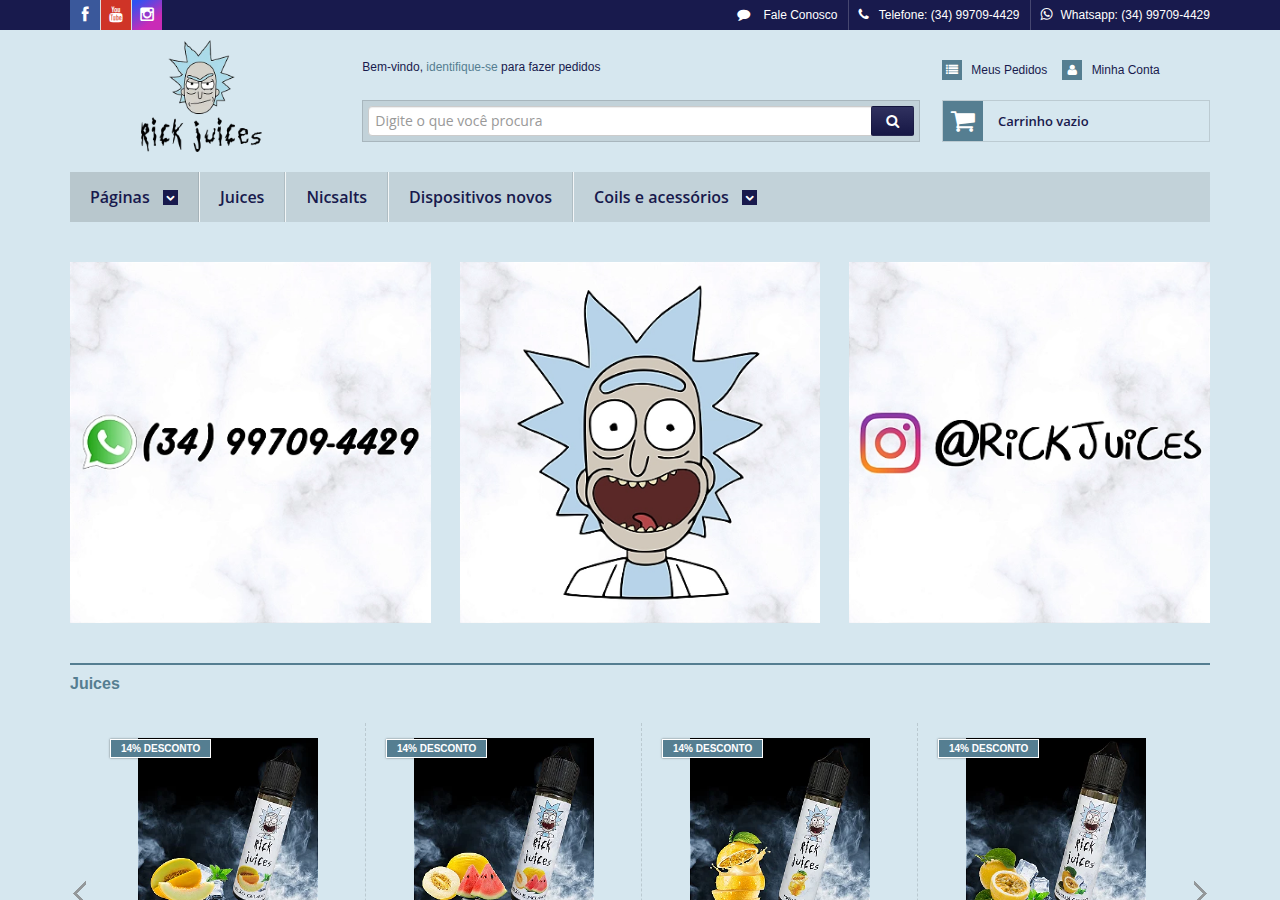Open the Juices menu item
1280x900 pixels.
click(x=242, y=197)
